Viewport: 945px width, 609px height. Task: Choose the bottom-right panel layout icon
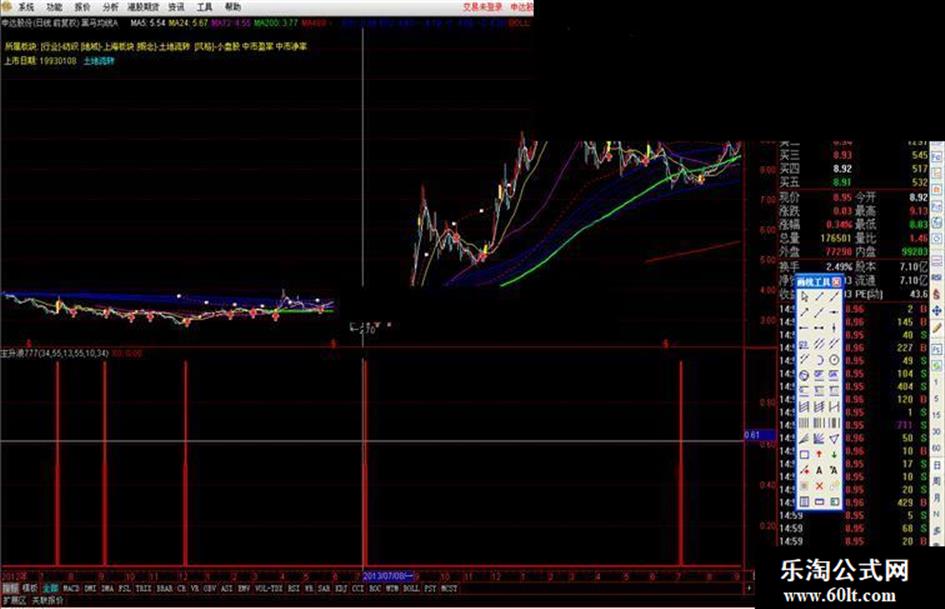point(834,502)
